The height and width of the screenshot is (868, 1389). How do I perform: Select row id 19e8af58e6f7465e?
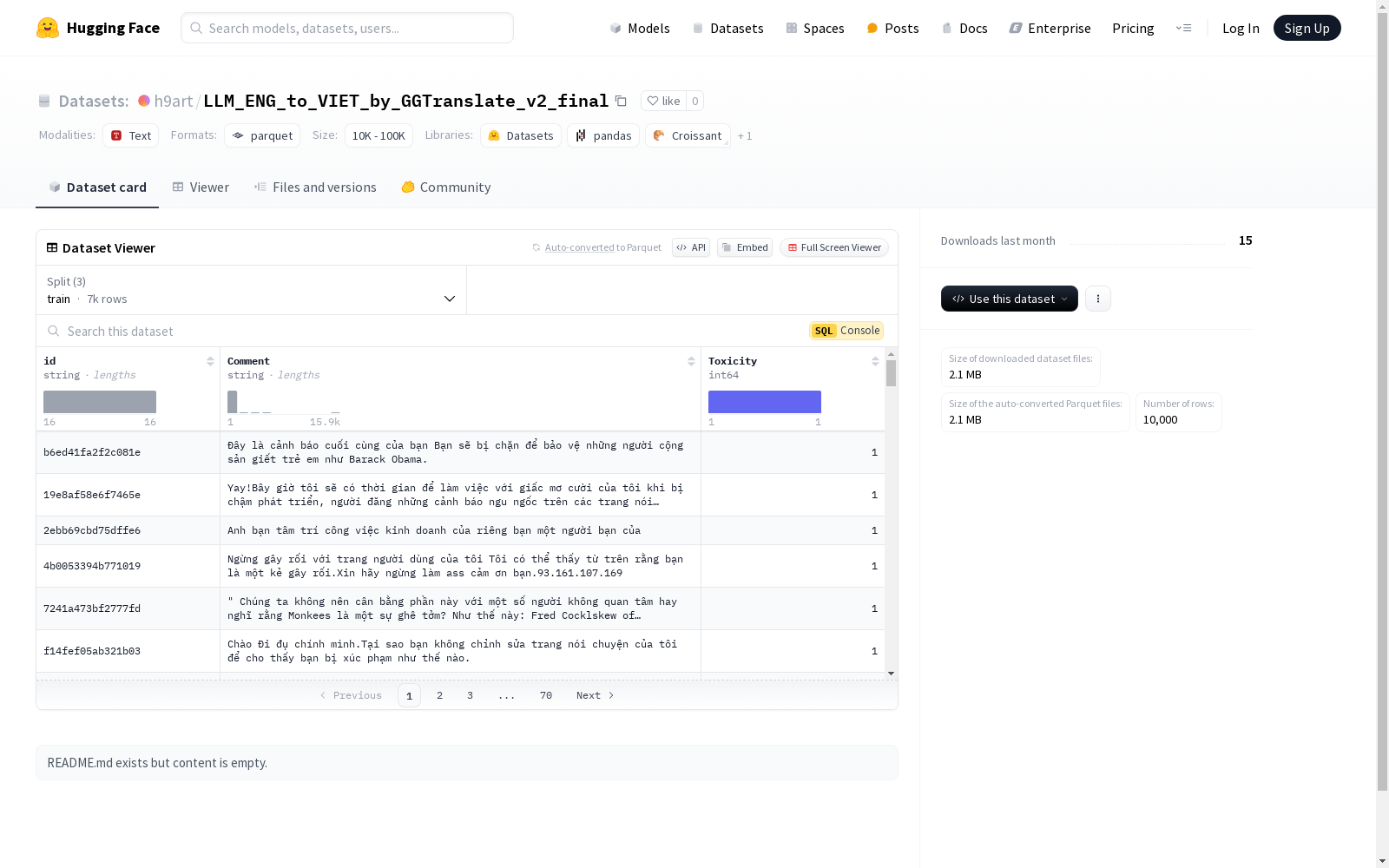tap(92, 495)
